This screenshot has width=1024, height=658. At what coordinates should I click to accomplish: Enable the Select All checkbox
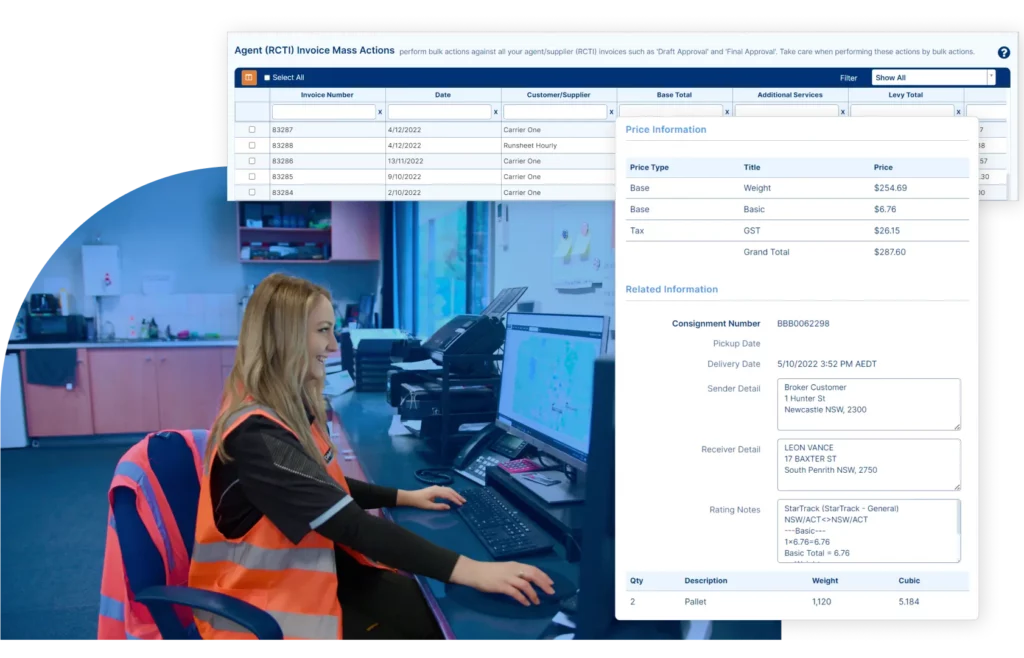coord(267,76)
